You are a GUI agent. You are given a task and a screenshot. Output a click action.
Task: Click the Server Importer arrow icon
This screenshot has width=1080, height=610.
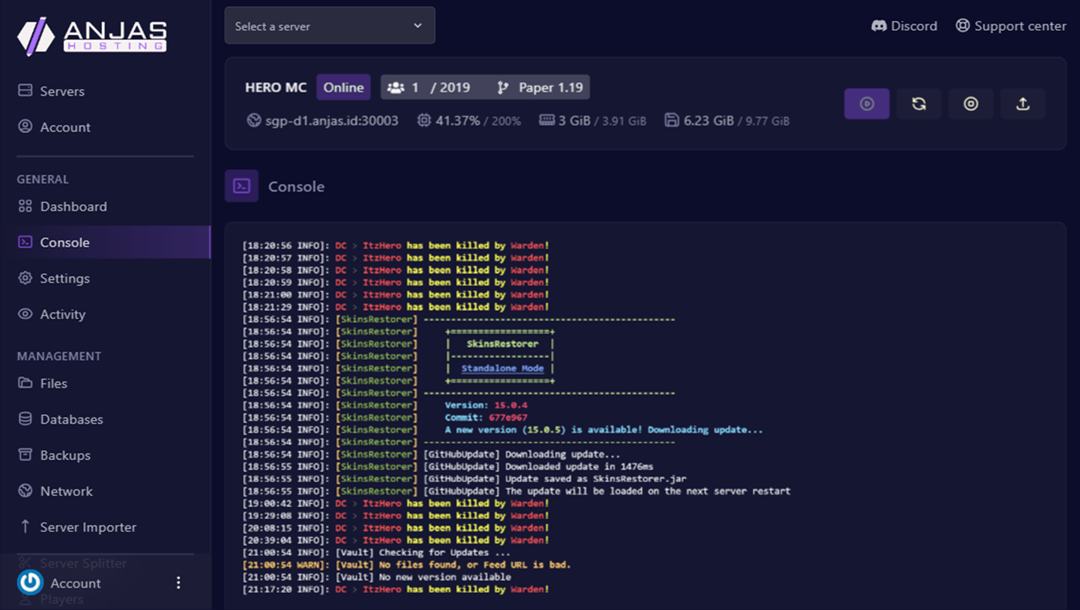pyautogui.click(x=25, y=526)
